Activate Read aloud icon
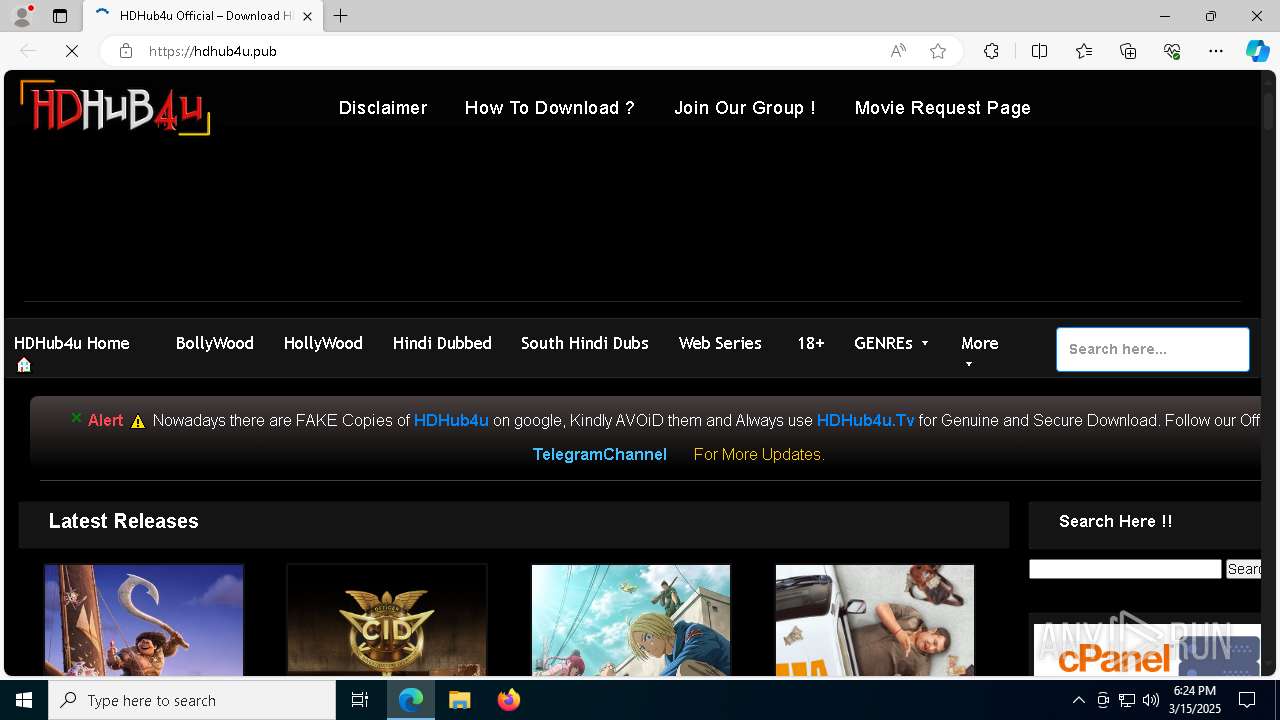The height and width of the screenshot is (720, 1280). [x=898, y=51]
